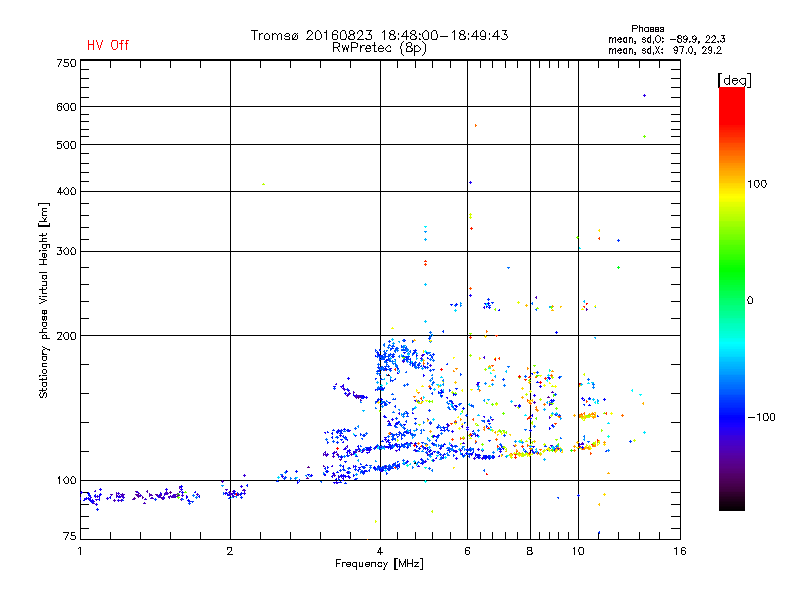The image size is (800, 600).
Task: Click the y-axis tick label '200'
Action: click(x=66, y=336)
